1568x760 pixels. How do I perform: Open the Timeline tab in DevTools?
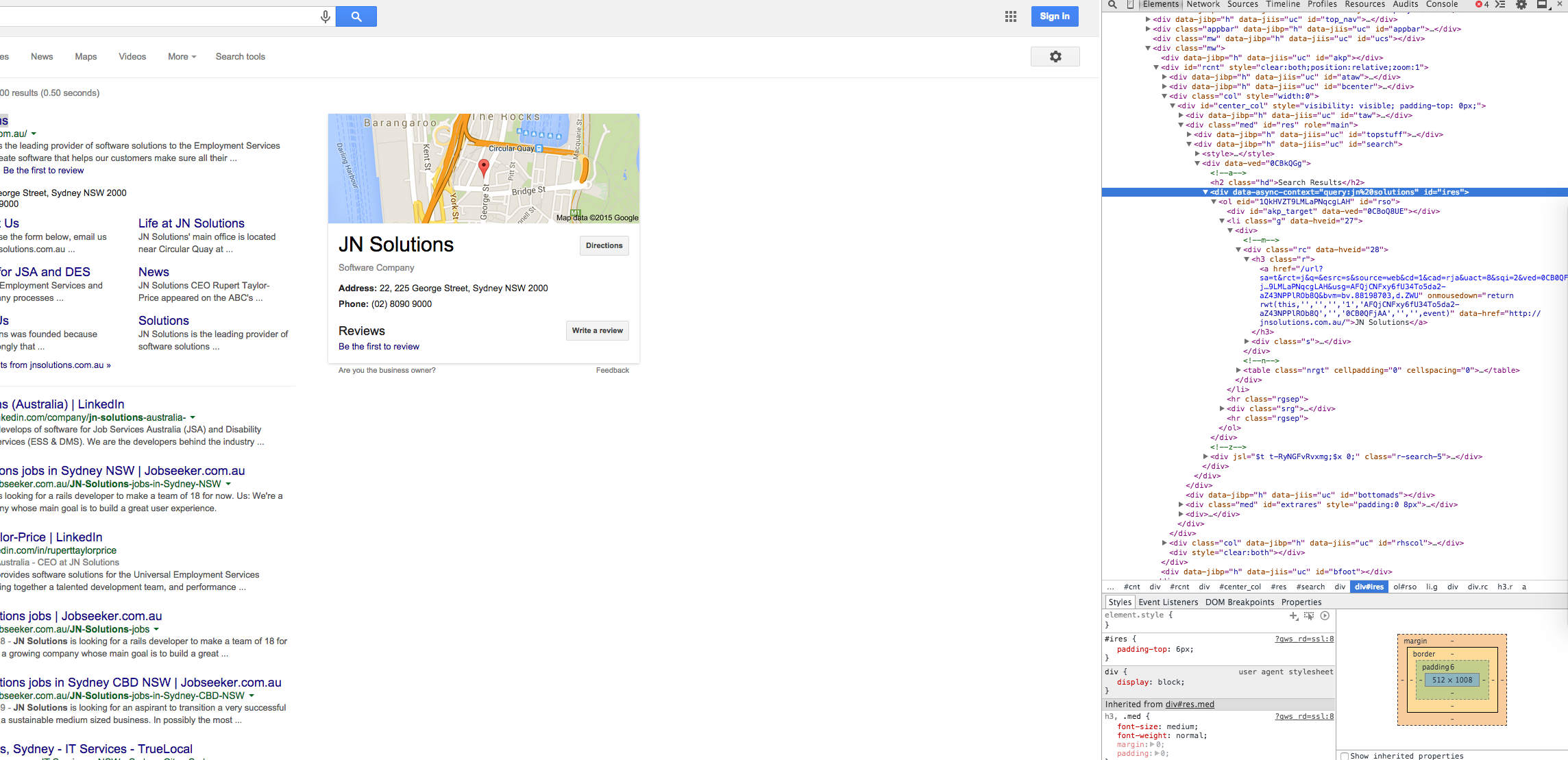(x=1283, y=4)
